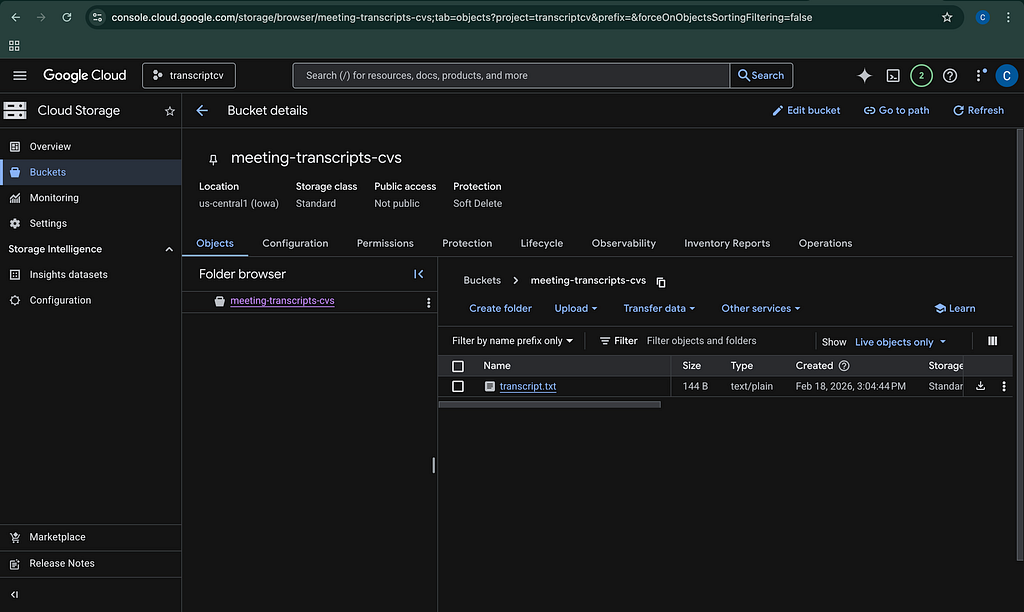Open Insights datasets in the sidebar
1024x612 pixels.
coord(91,275)
